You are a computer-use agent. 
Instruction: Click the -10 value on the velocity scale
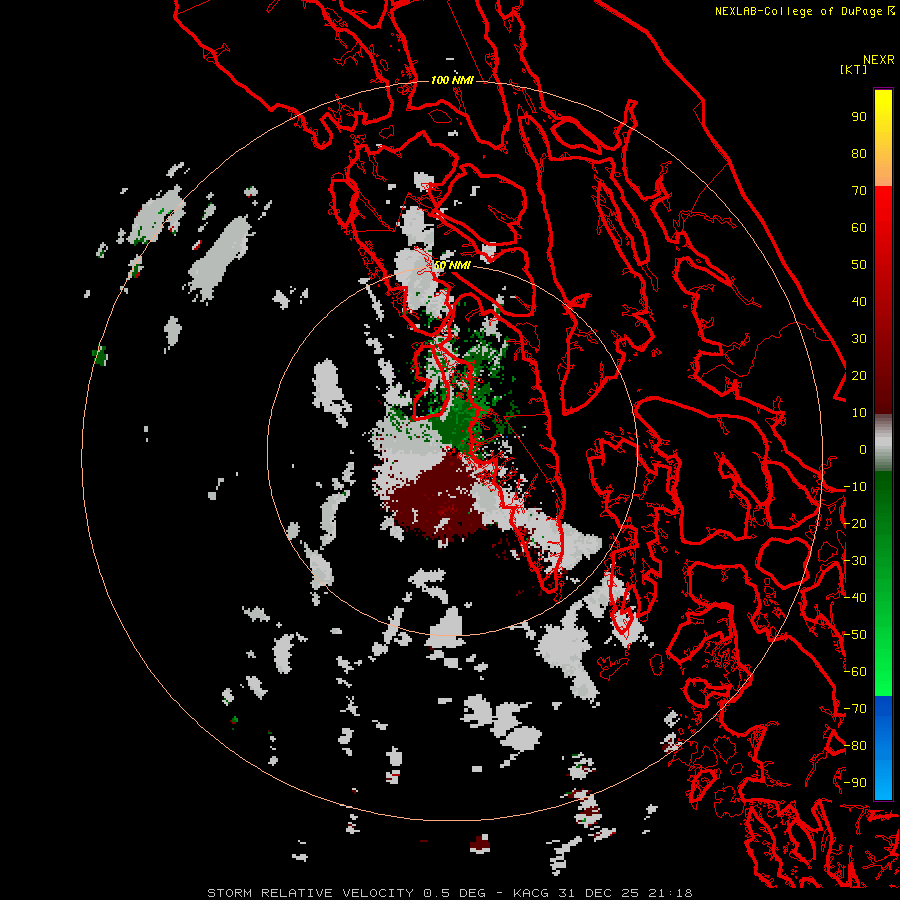(x=855, y=487)
